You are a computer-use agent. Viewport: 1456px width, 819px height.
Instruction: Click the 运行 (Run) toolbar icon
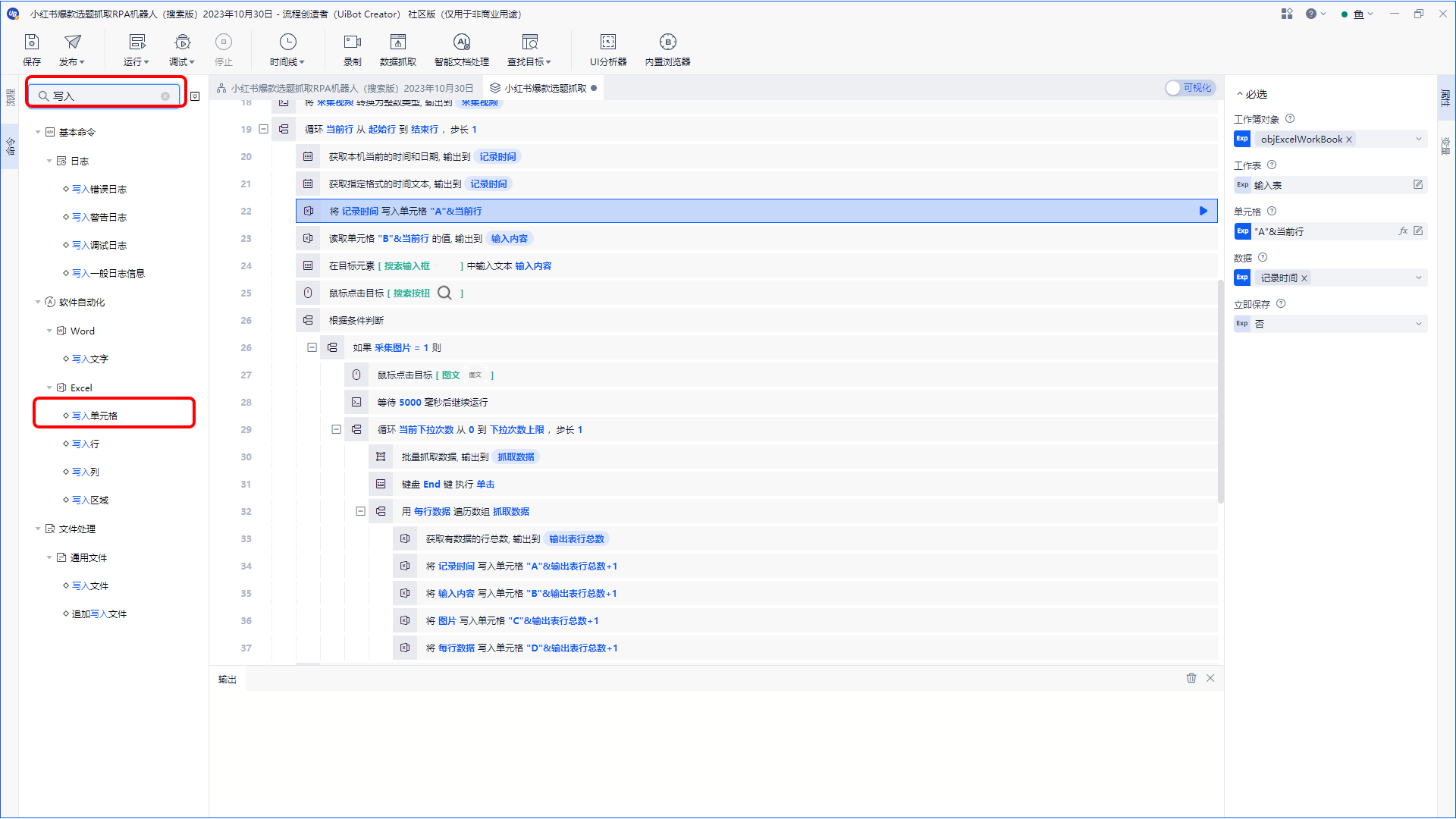136,42
